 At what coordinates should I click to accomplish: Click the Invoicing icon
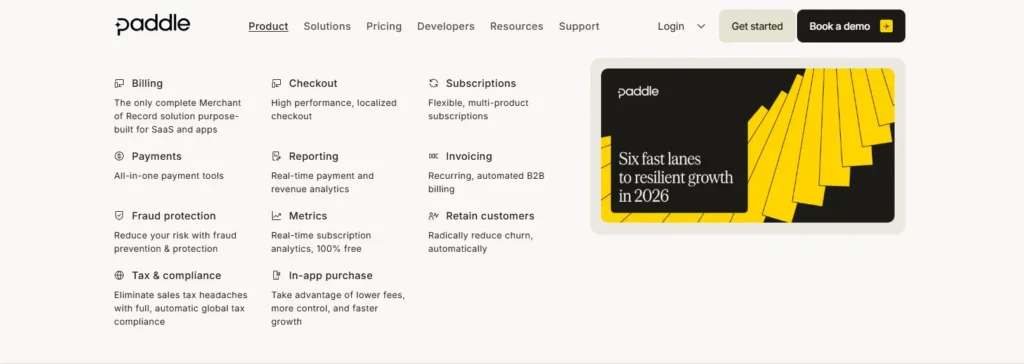[x=433, y=156]
